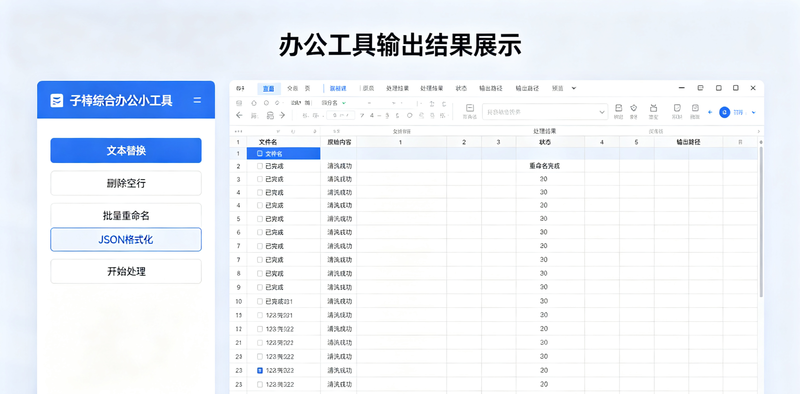Click the diamond-shaped tag icon in the right toolbar
Screen dimensions: 800x394
coord(634,108)
